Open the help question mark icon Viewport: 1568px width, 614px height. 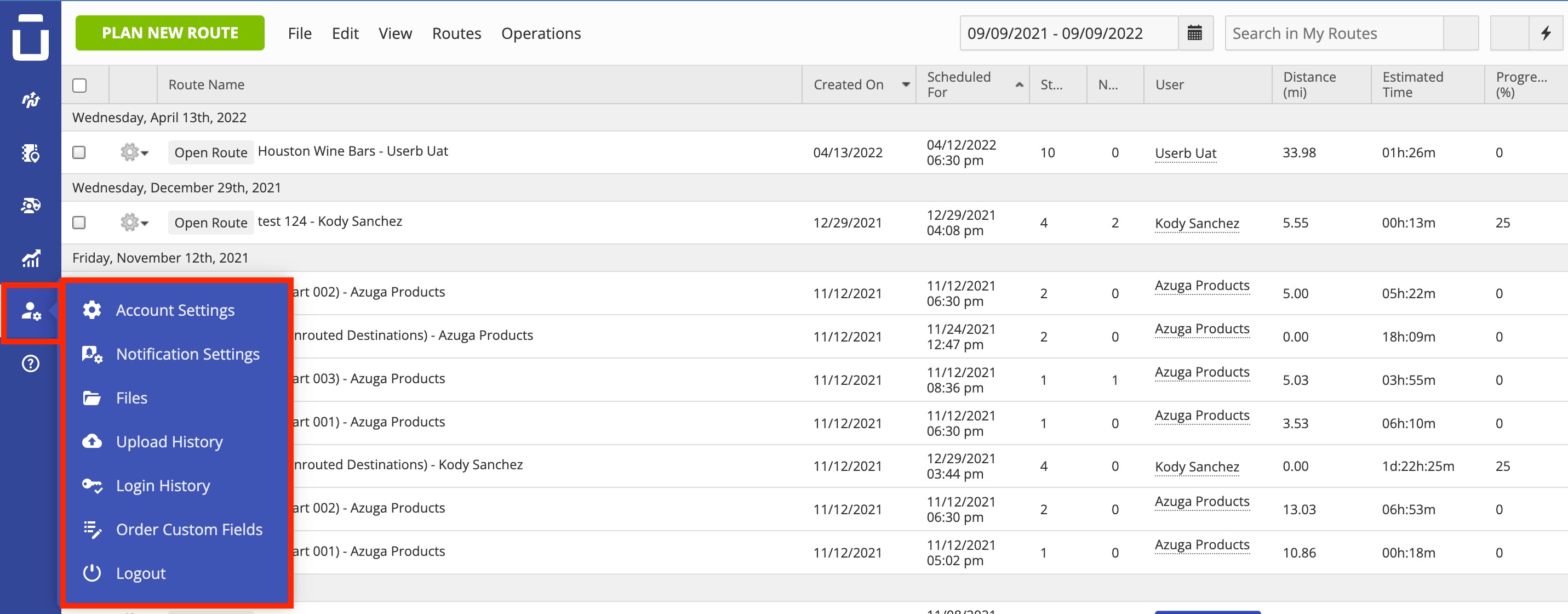pos(31,363)
